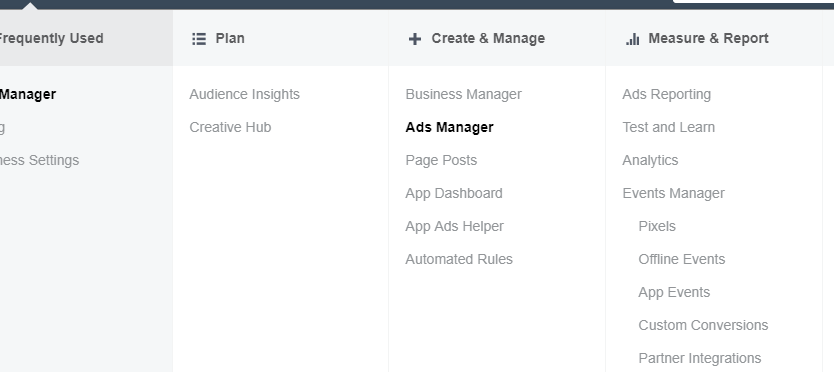
Task: Go to Test and Learn
Action: [x=669, y=127]
